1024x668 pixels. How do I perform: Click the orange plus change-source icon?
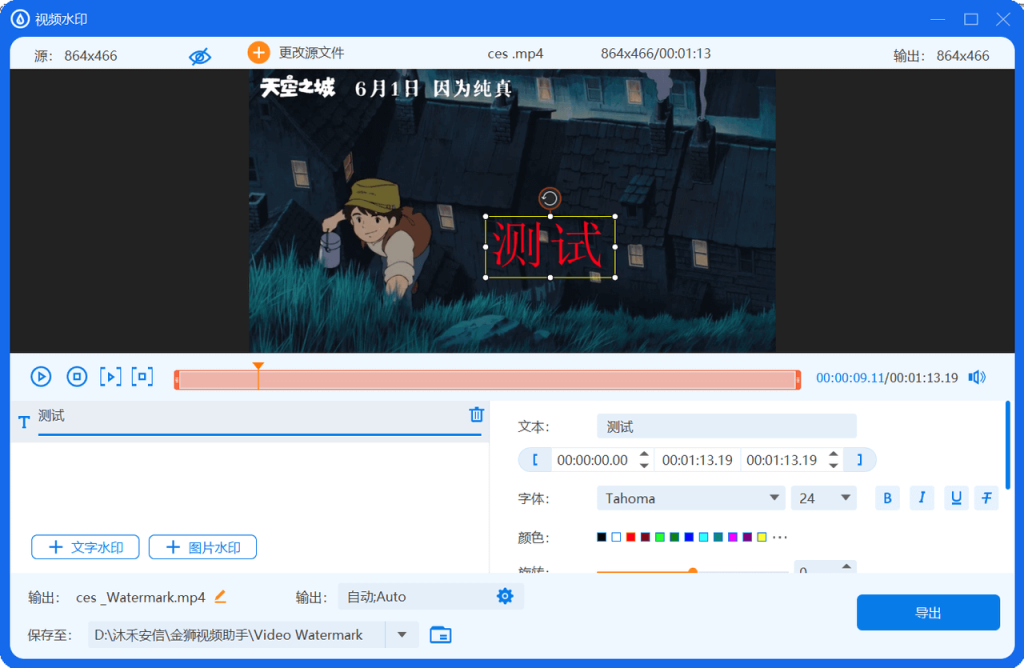259,53
